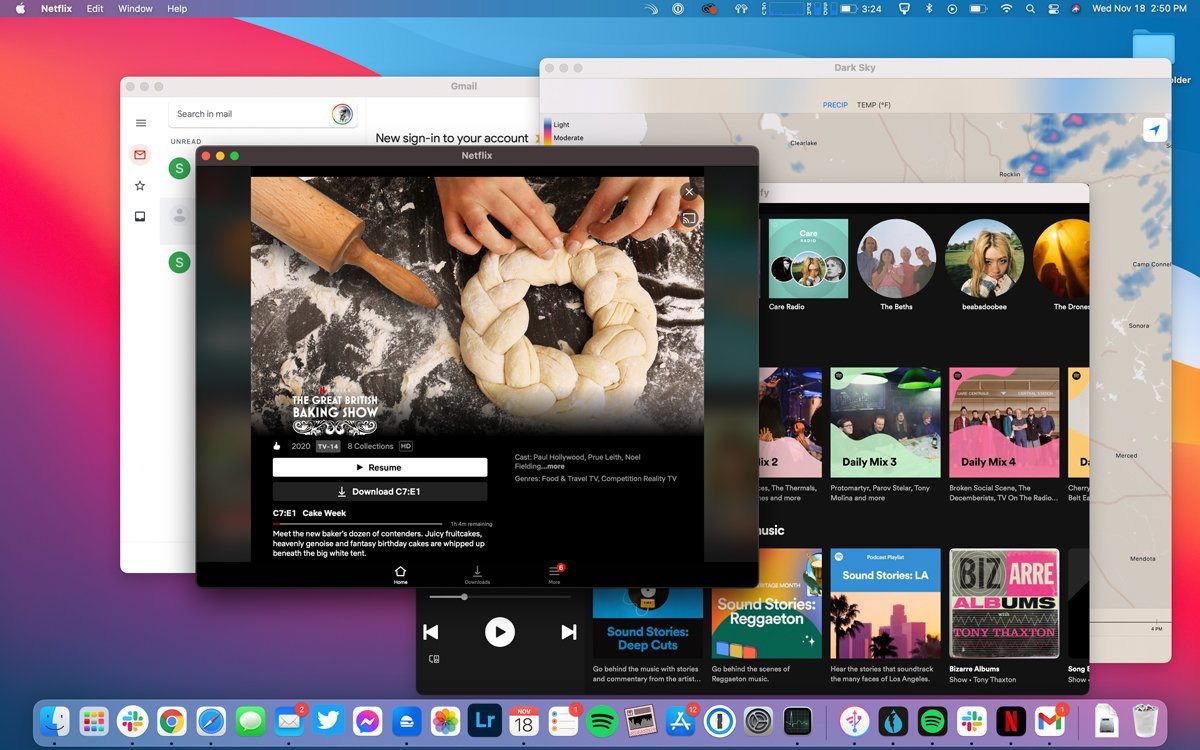Open the 'New sign-in to your account' email

pos(452,138)
